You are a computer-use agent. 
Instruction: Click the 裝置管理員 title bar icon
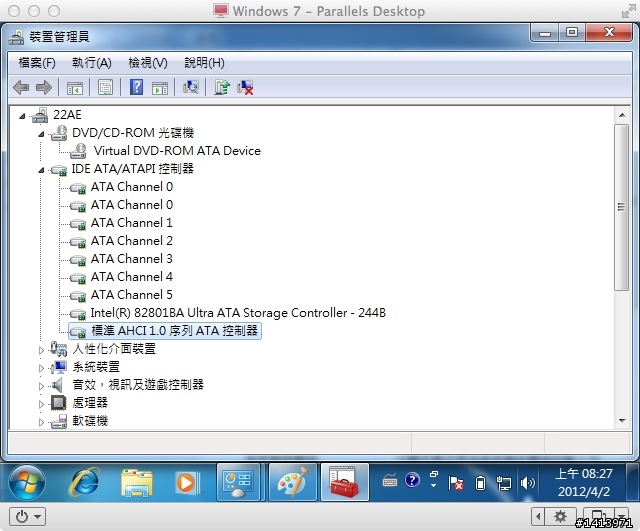coord(16,37)
